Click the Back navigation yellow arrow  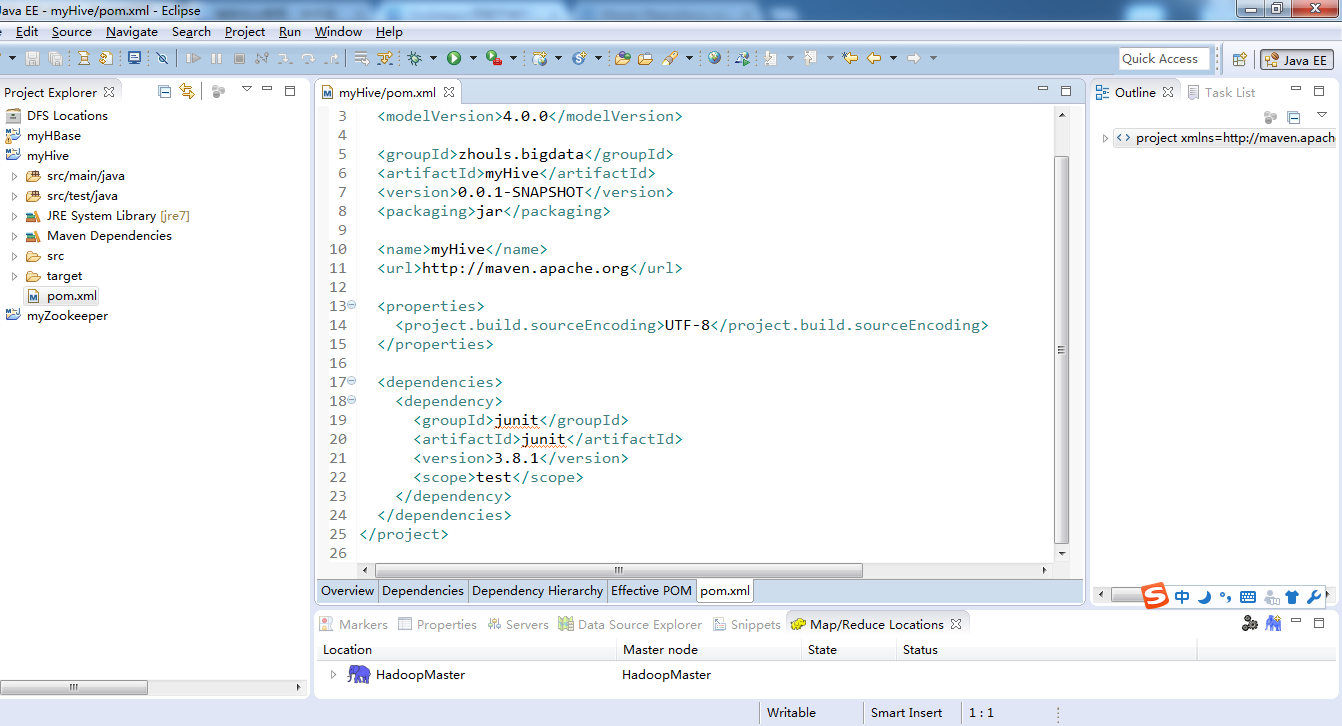tap(874, 58)
